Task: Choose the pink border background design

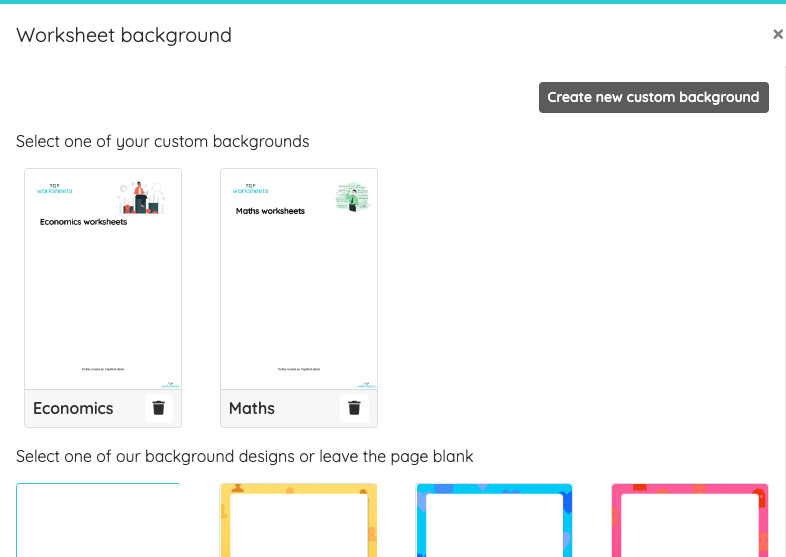Action: tap(690, 520)
